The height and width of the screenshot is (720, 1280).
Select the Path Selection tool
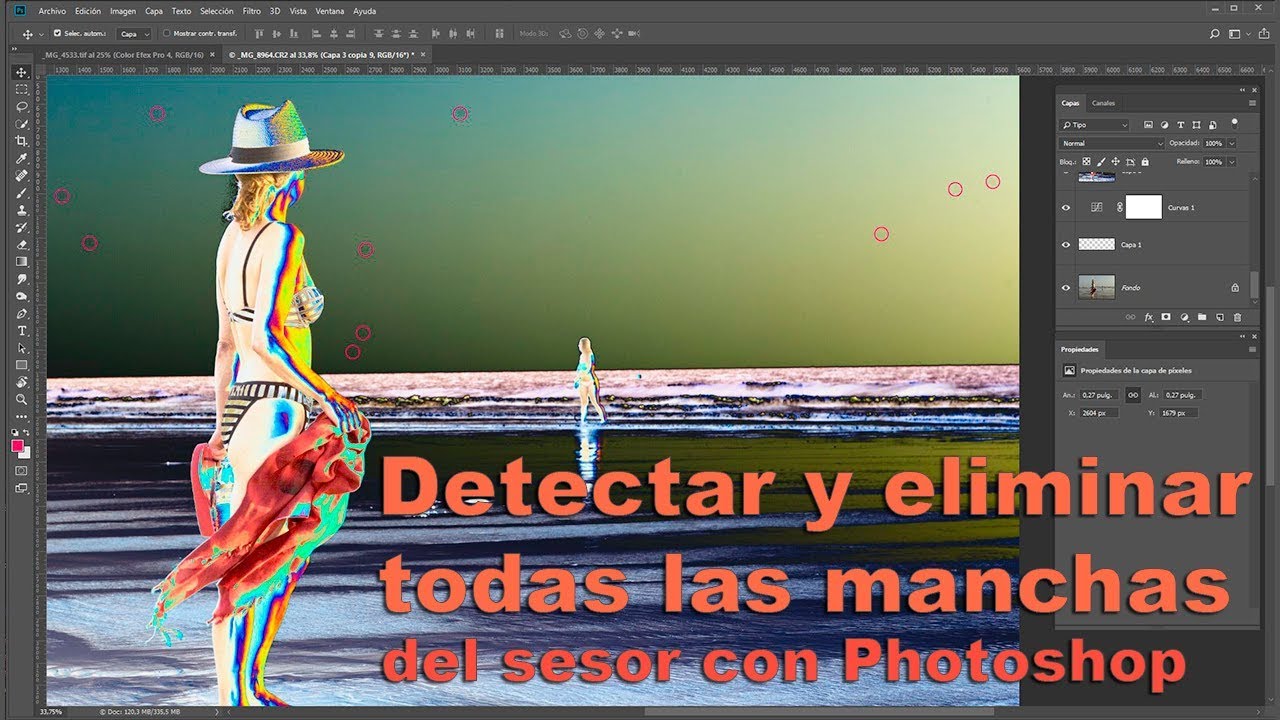(x=22, y=348)
